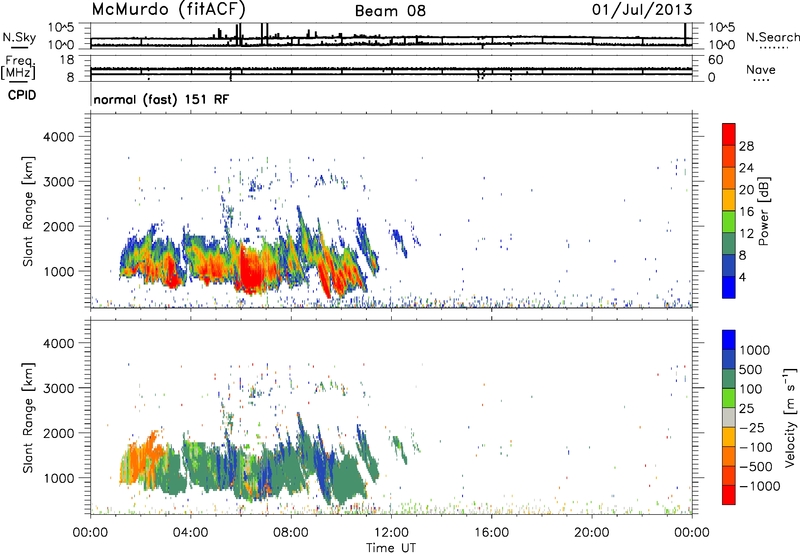Click the '16' tick on power colorbar
This screenshot has width=800, height=554.
point(746,212)
